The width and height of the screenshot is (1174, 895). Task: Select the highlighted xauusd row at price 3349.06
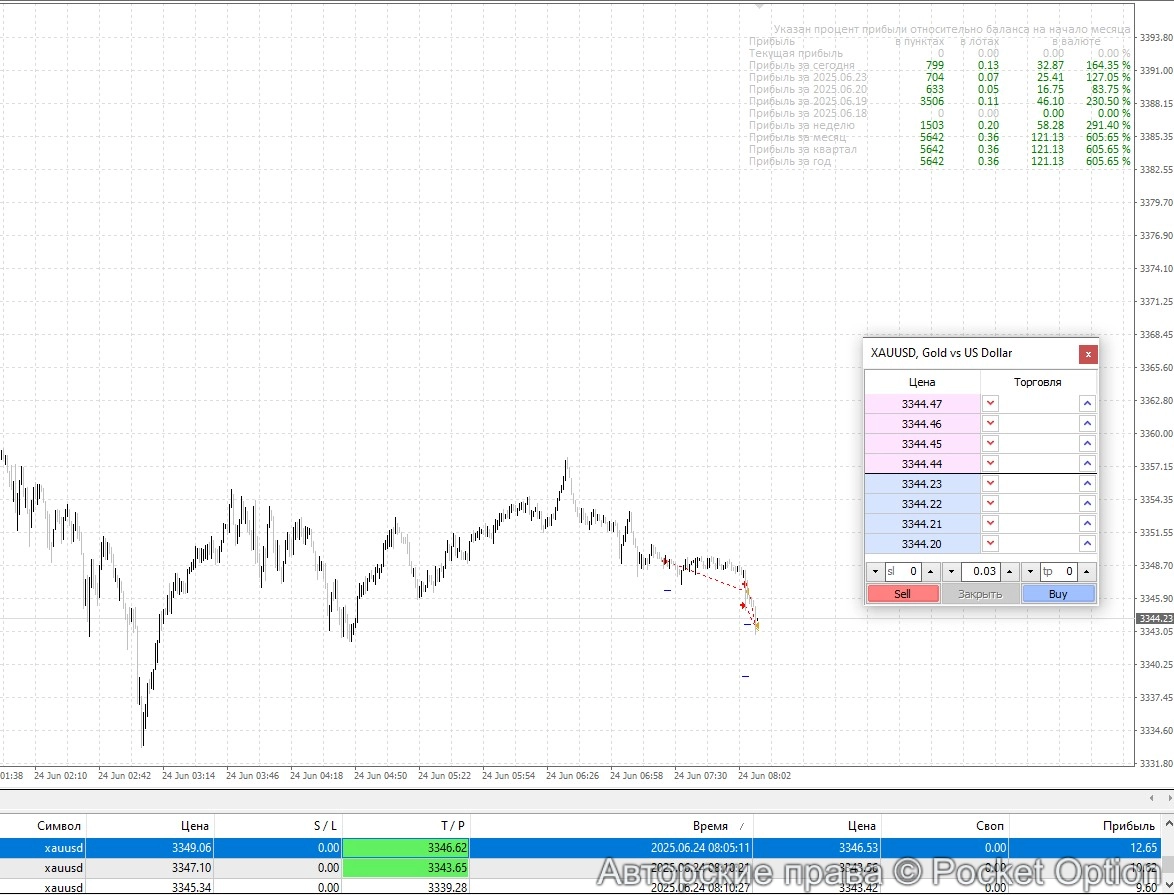pyautogui.click(x=400, y=847)
